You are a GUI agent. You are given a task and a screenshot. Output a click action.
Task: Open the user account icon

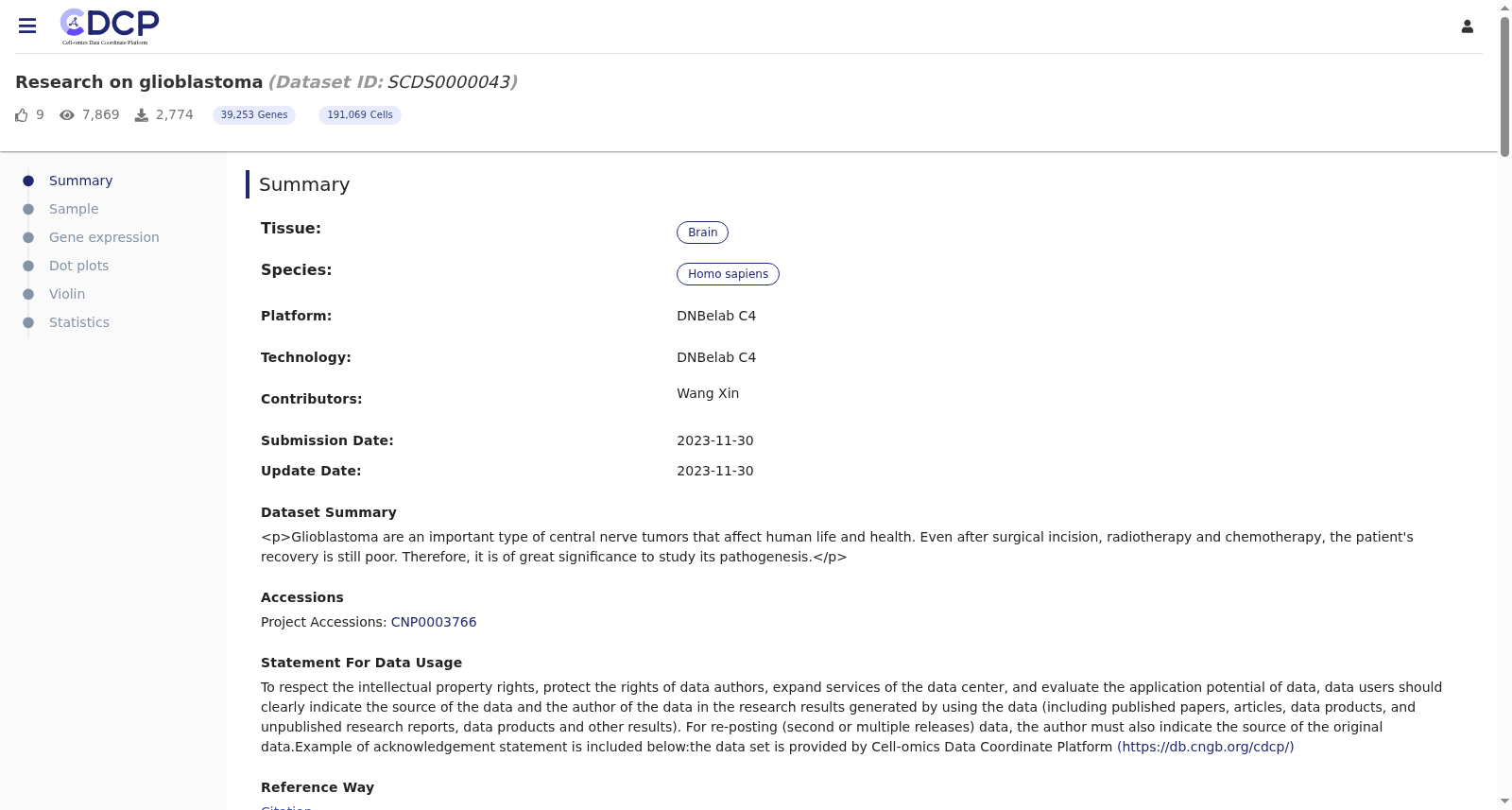(x=1468, y=26)
